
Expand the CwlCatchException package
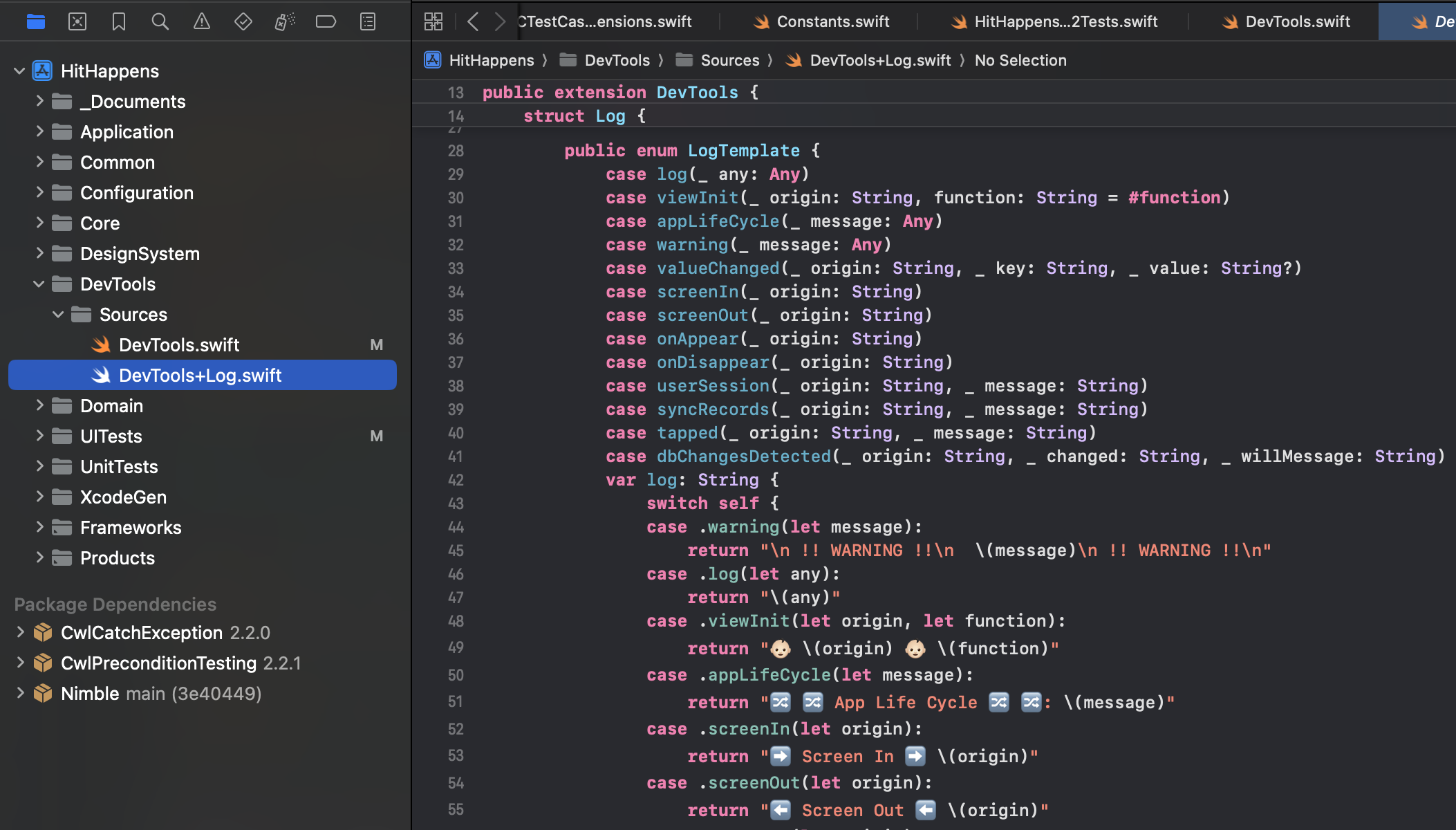(x=20, y=632)
